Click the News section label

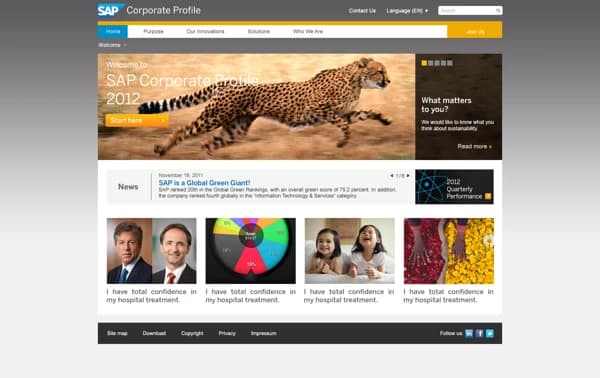pos(128,187)
